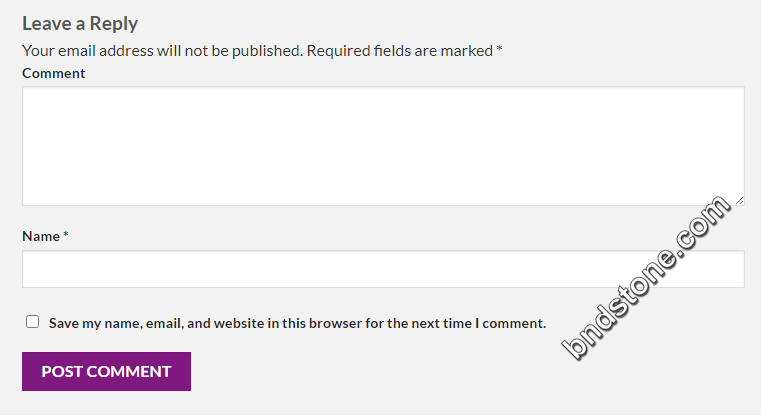Click the 'Your email address will not be published' note

coord(163,50)
